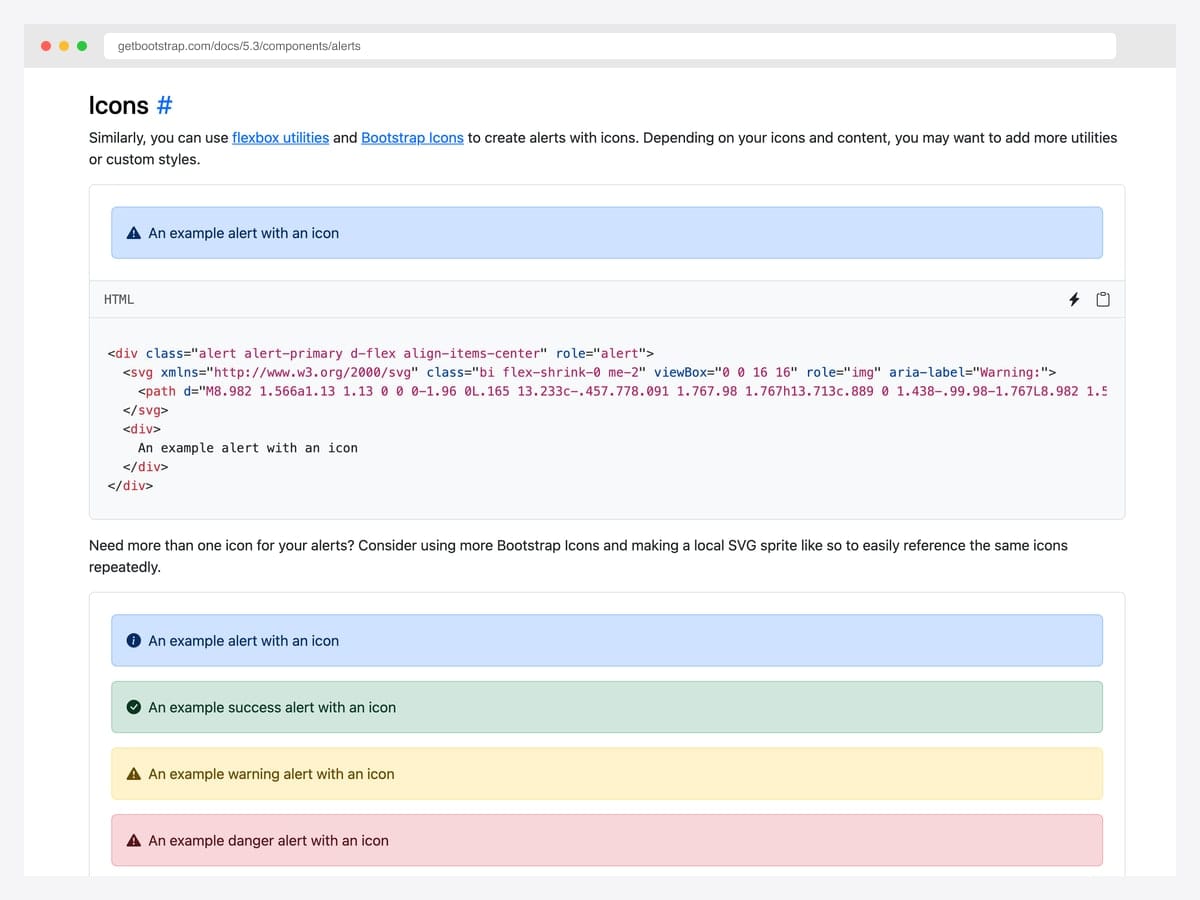Click the Icons heading text
The height and width of the screenshot is (900, 1200).
119,105
